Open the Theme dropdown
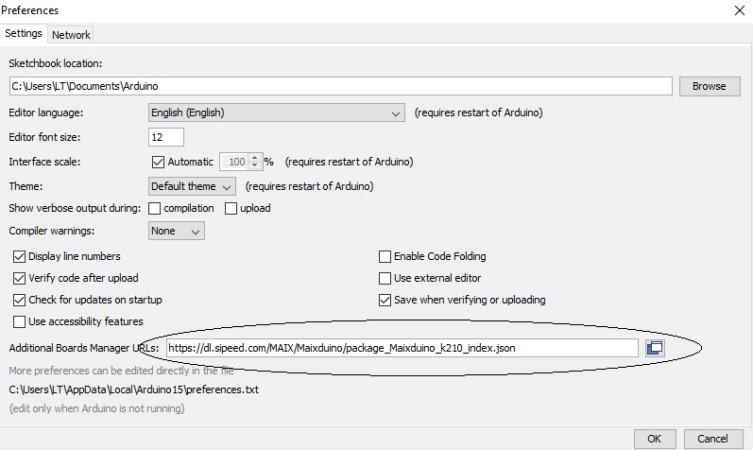The height and width of the screenshot is (450, 753). pyautogui.click(x=192, y=186)
